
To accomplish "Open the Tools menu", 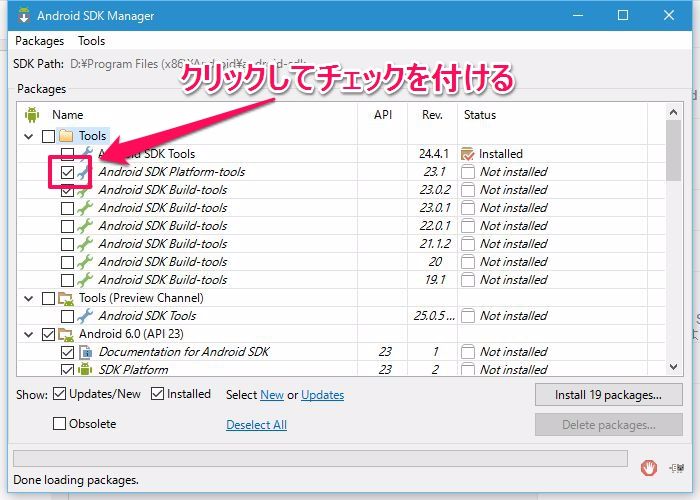I will click(92, 41).
